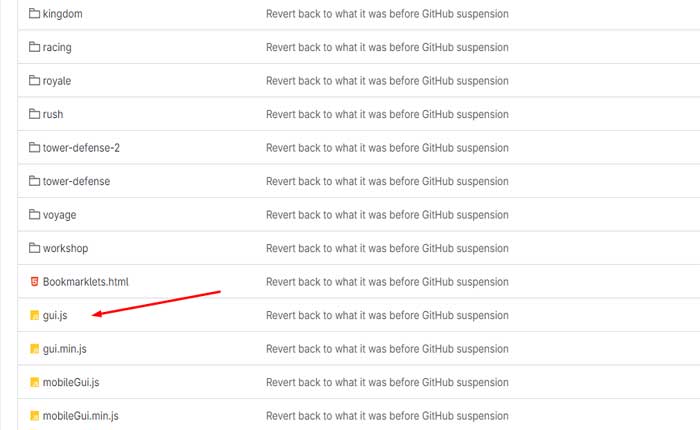Click the mobileGui.min.js file icon
Screen dimensions: 700x430
click(34, 415)
